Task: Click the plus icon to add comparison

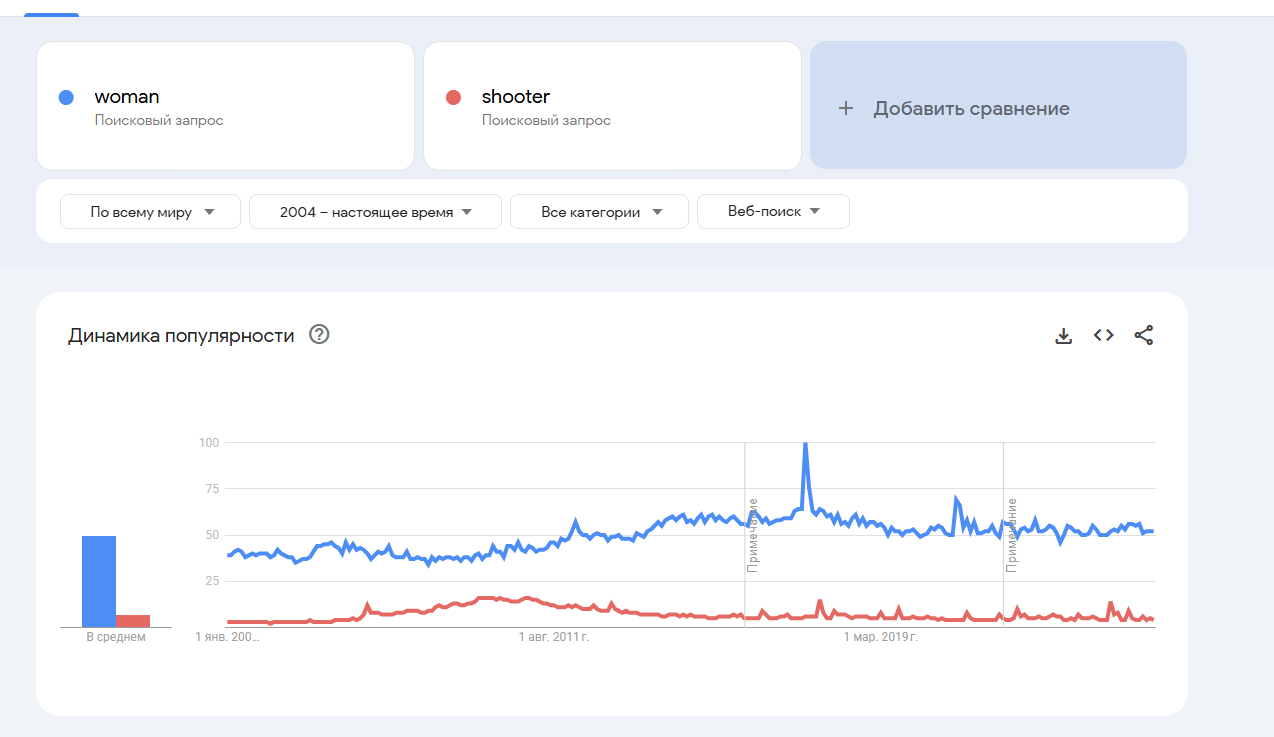Action: pos(846,108)
